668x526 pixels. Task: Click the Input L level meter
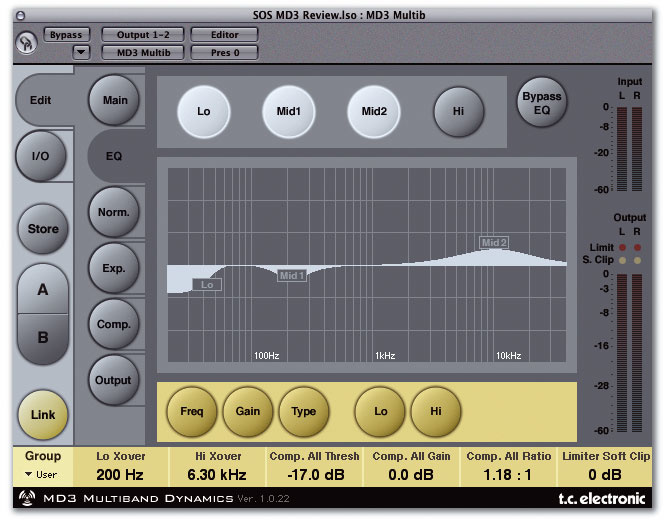pyautogui.click(x=622, y=149)
